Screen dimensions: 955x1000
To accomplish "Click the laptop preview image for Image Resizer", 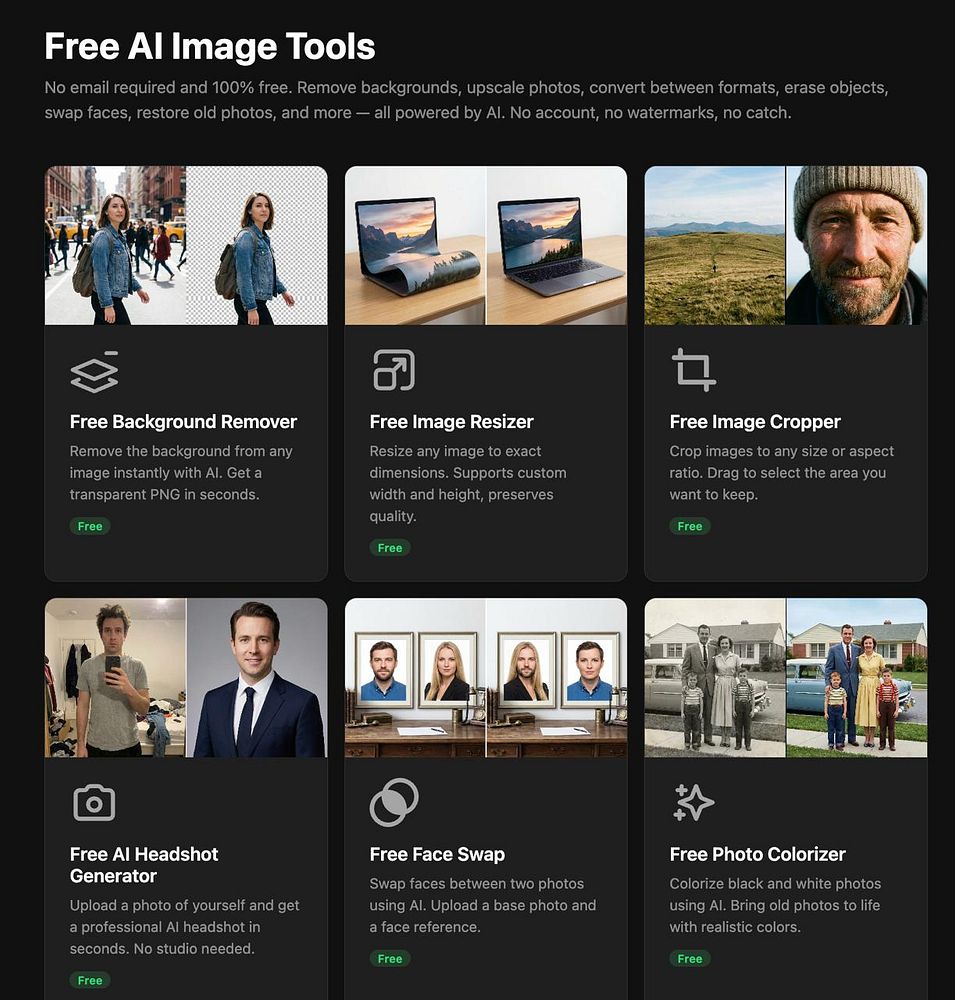I will click(x=486, y=246).
